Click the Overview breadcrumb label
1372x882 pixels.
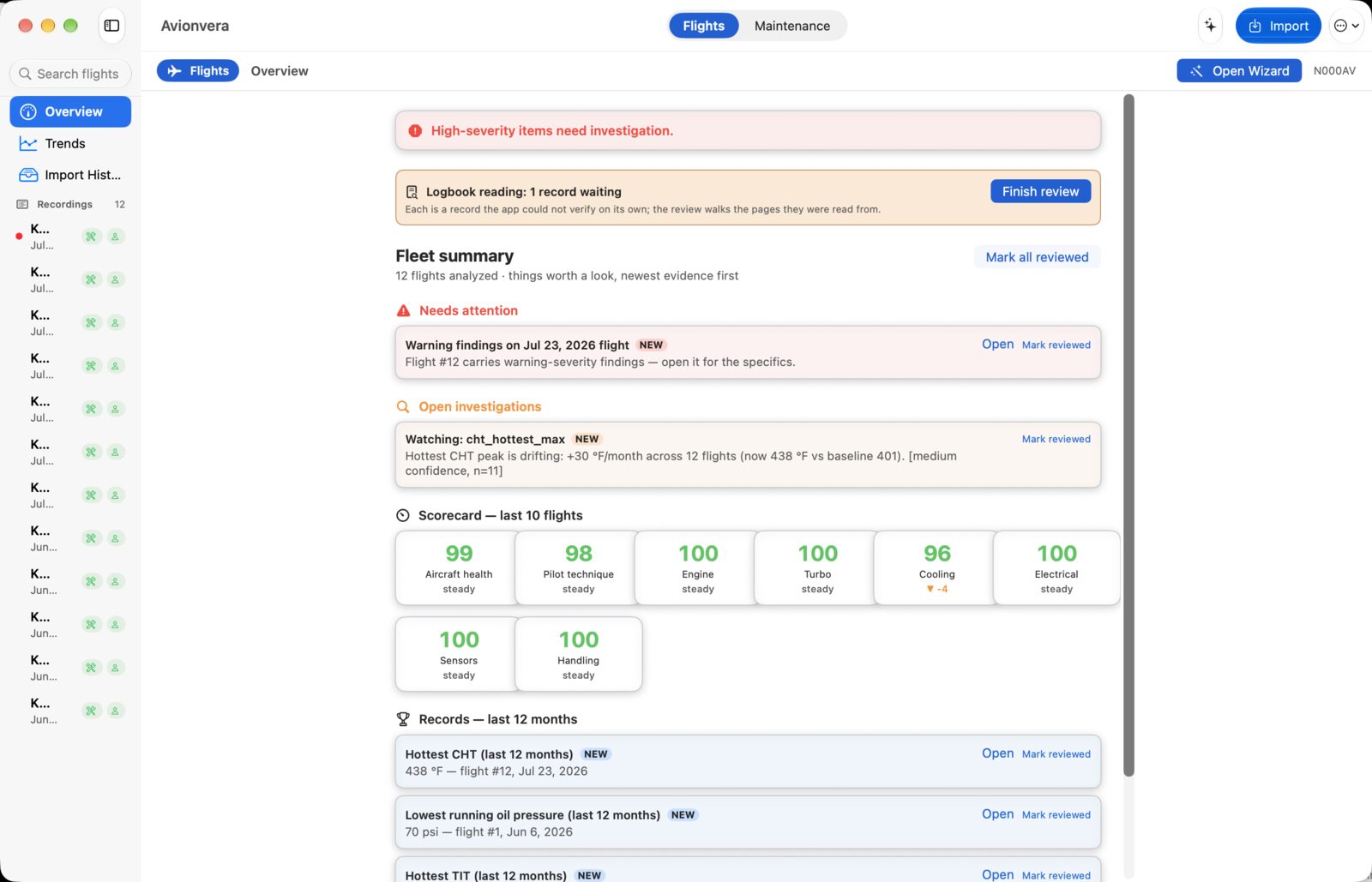point(280,71)
